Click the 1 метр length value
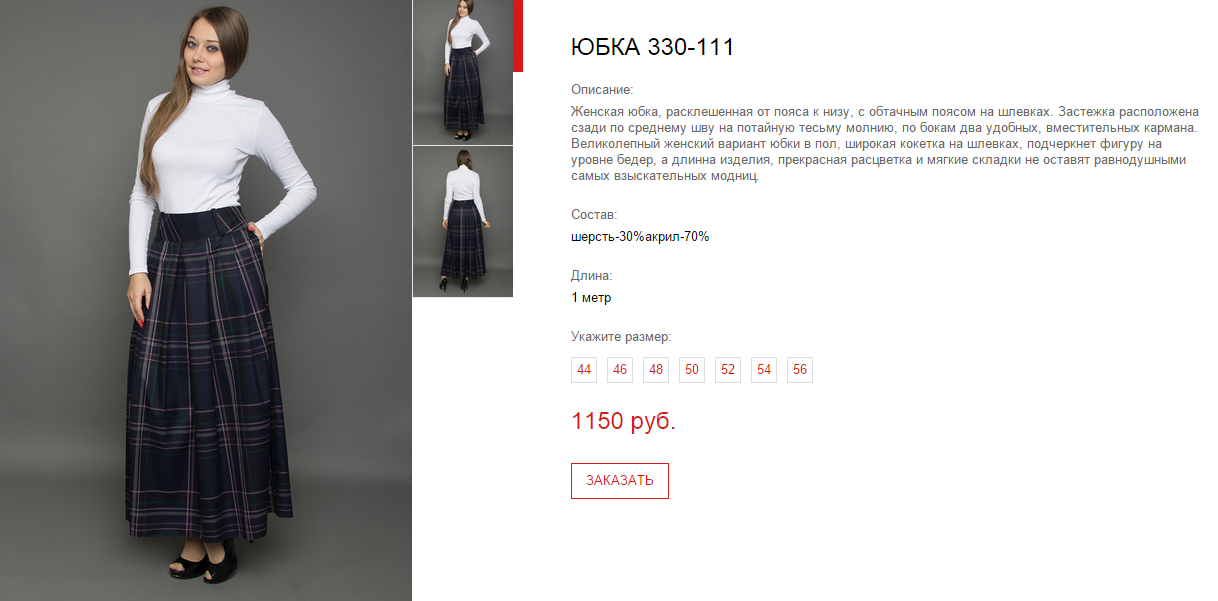Screen dimensions: 1218x601 [x=591, y=298]
